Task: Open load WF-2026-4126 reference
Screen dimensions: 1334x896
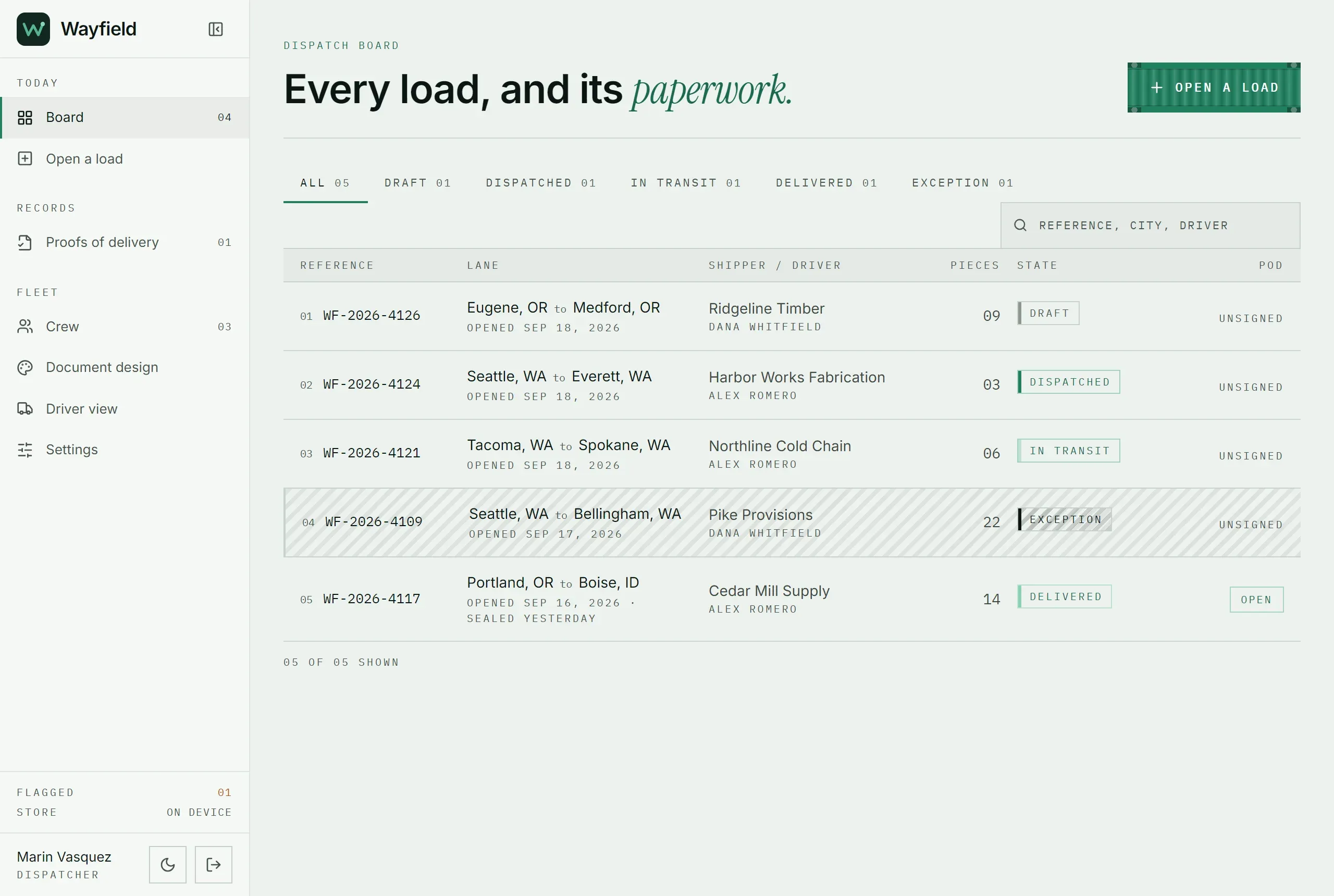Action: (372, 316)
